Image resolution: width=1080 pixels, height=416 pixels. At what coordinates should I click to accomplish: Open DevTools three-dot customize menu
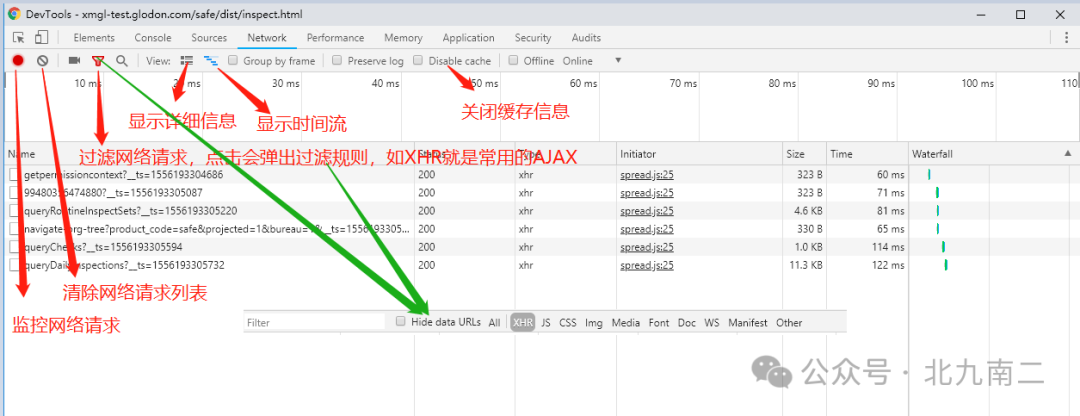1068,38
